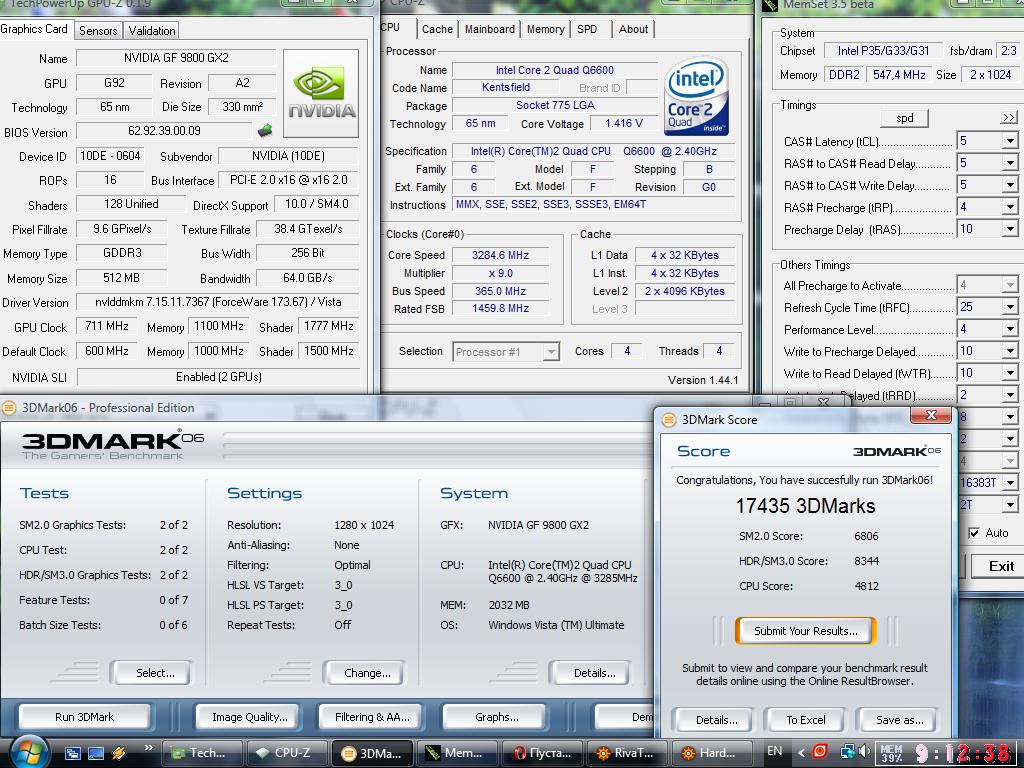Screen dimensions: 1024x768
Task: Switch to GPU-Z Validation tab
Action: coord(152,31)
